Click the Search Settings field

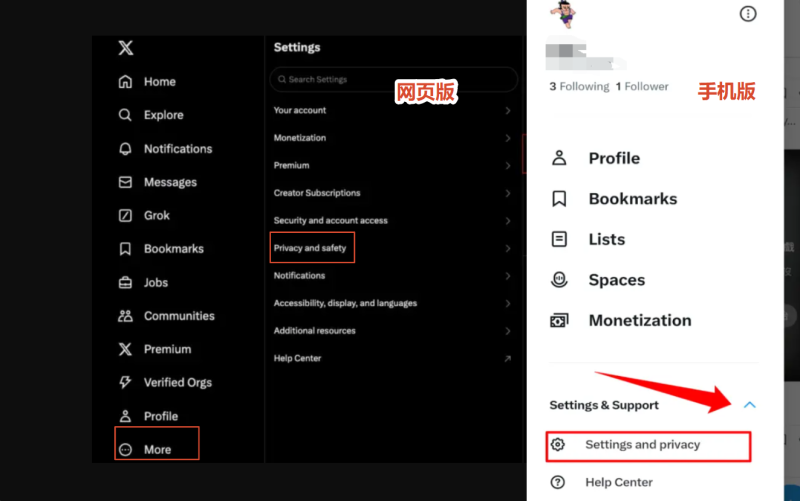tap(393, 80)
